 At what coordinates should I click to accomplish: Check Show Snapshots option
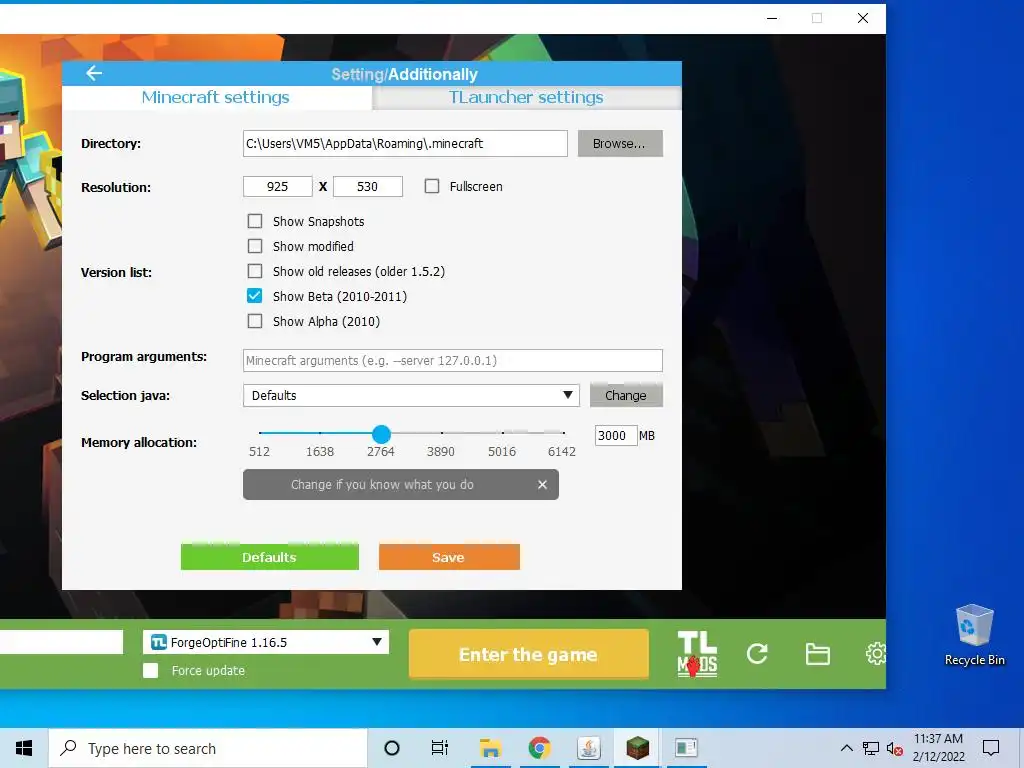(255, 221)
